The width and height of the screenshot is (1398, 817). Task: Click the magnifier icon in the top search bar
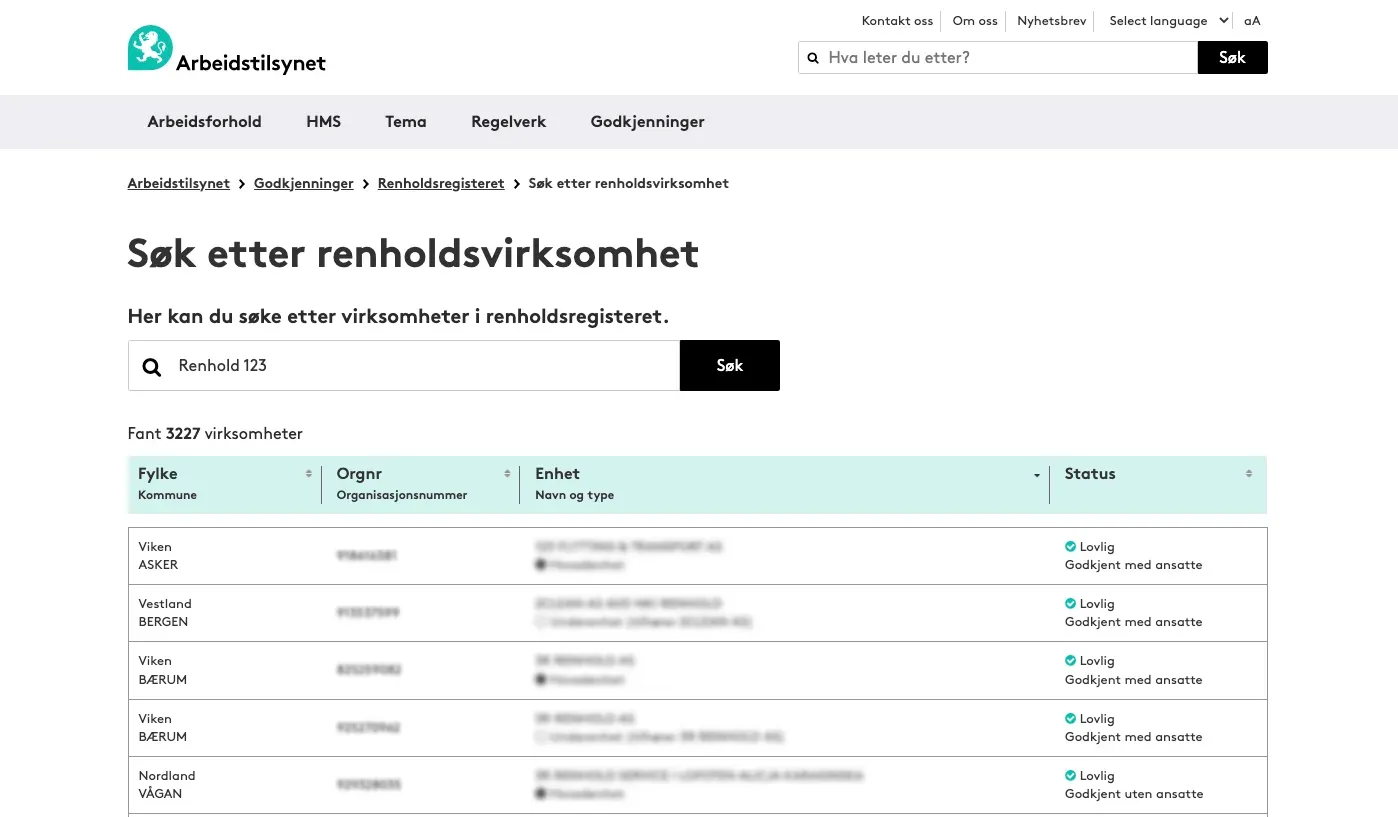[813, 58]
